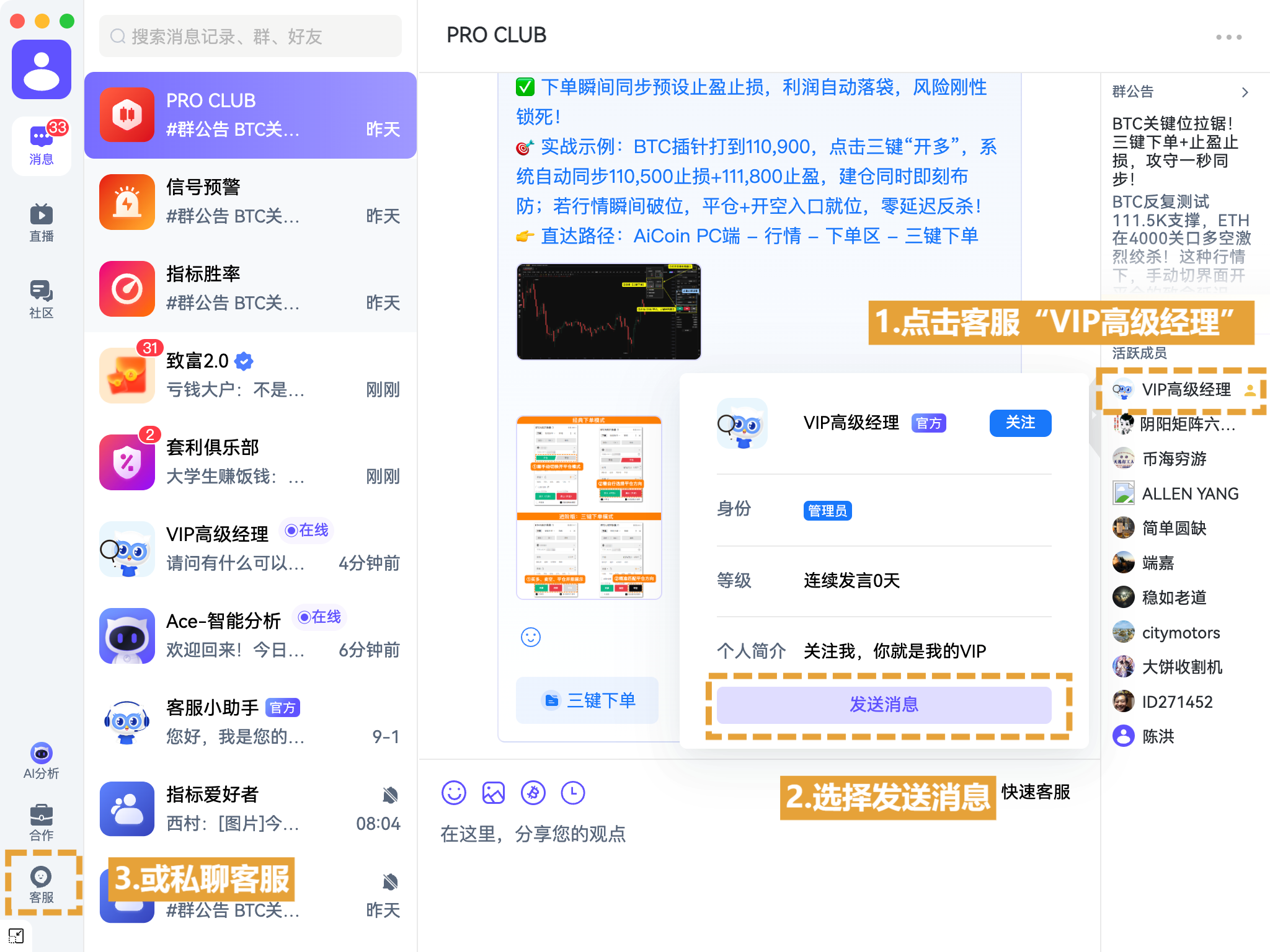Click the 三键下单 quick order button
Image resolution: width=1270 pixels, height=952 pixels.
coord(587,700)
